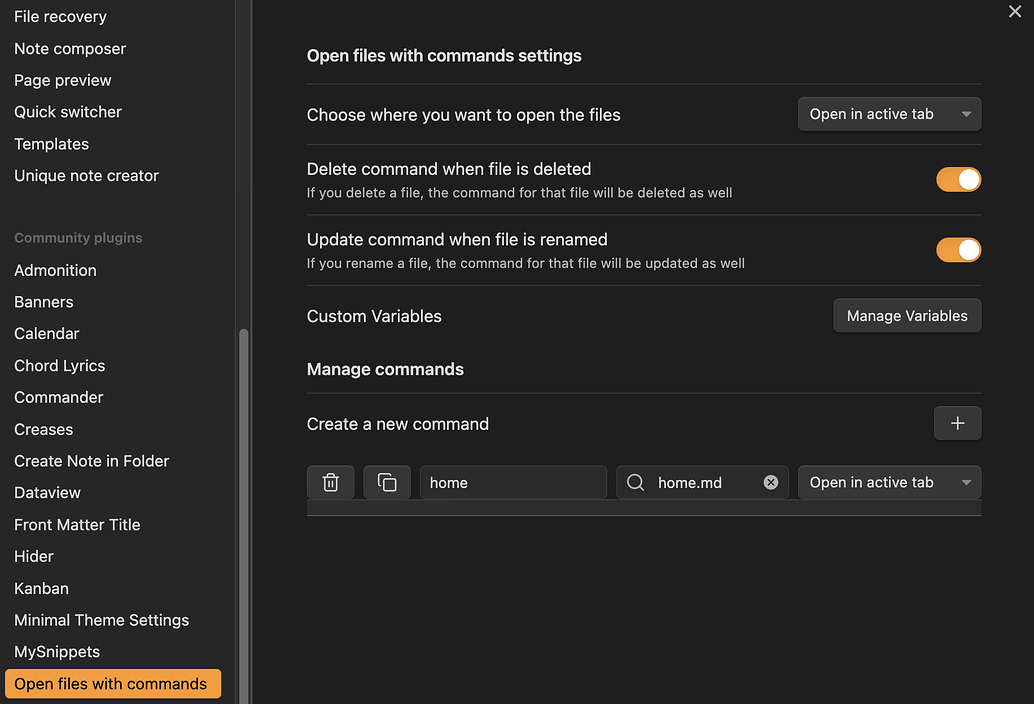Screen dimensions: 1034x704
Task: Click the plus icon to create a command
Action: (x=957, y=422)
